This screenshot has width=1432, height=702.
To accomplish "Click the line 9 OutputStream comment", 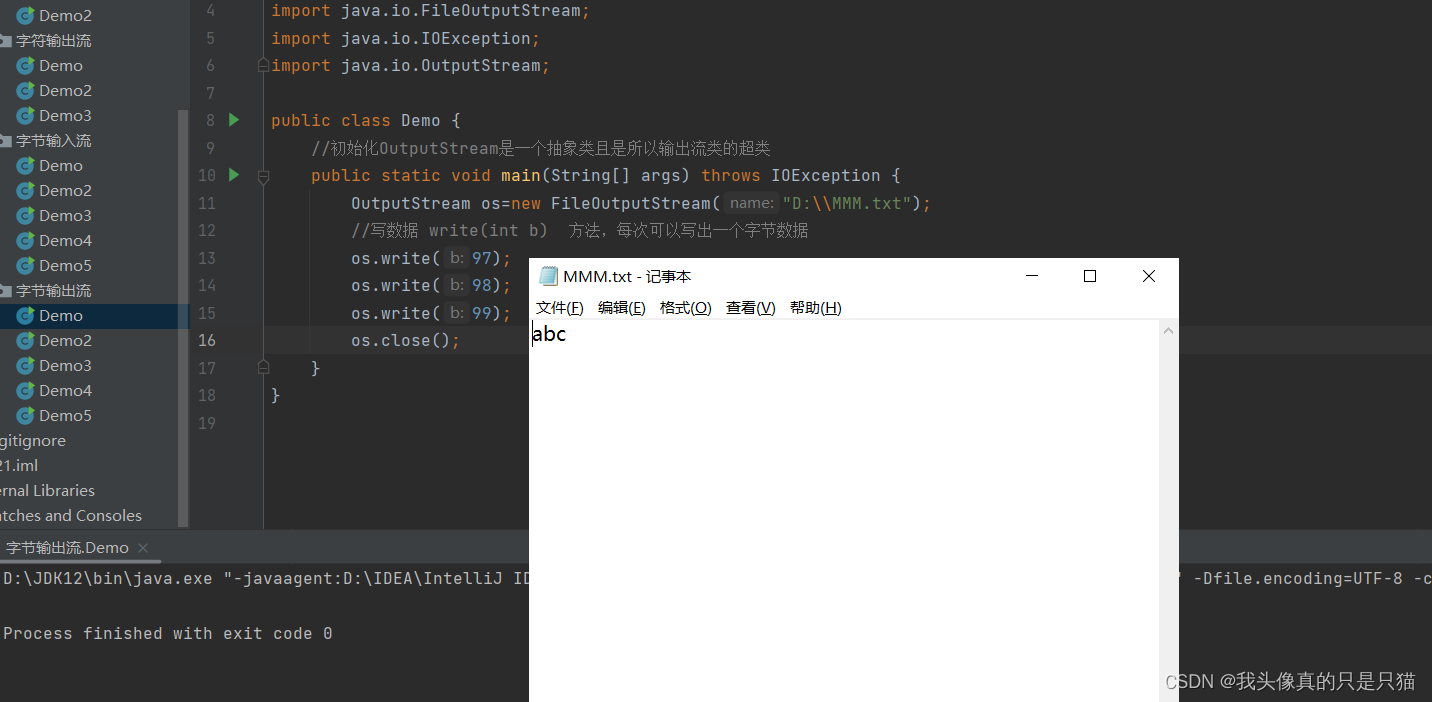I will tap(541, 148).
